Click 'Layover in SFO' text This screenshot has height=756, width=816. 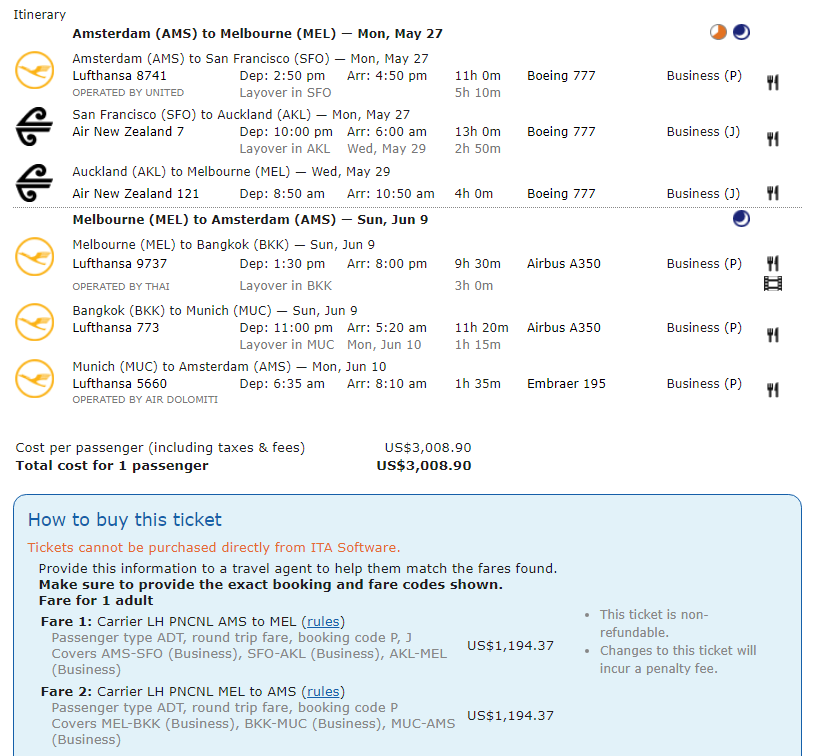[x=285, y=93]
